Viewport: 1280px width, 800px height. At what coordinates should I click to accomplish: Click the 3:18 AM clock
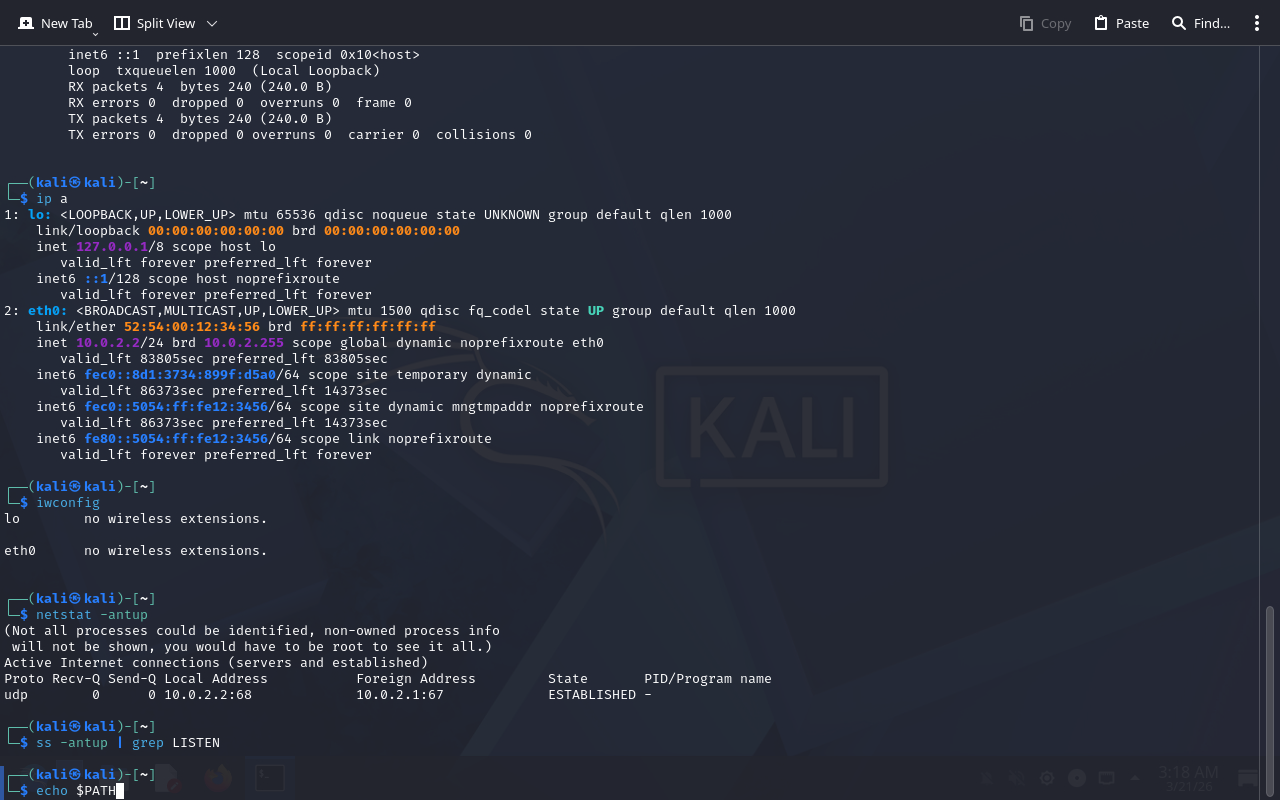(x=1188, y=778)
